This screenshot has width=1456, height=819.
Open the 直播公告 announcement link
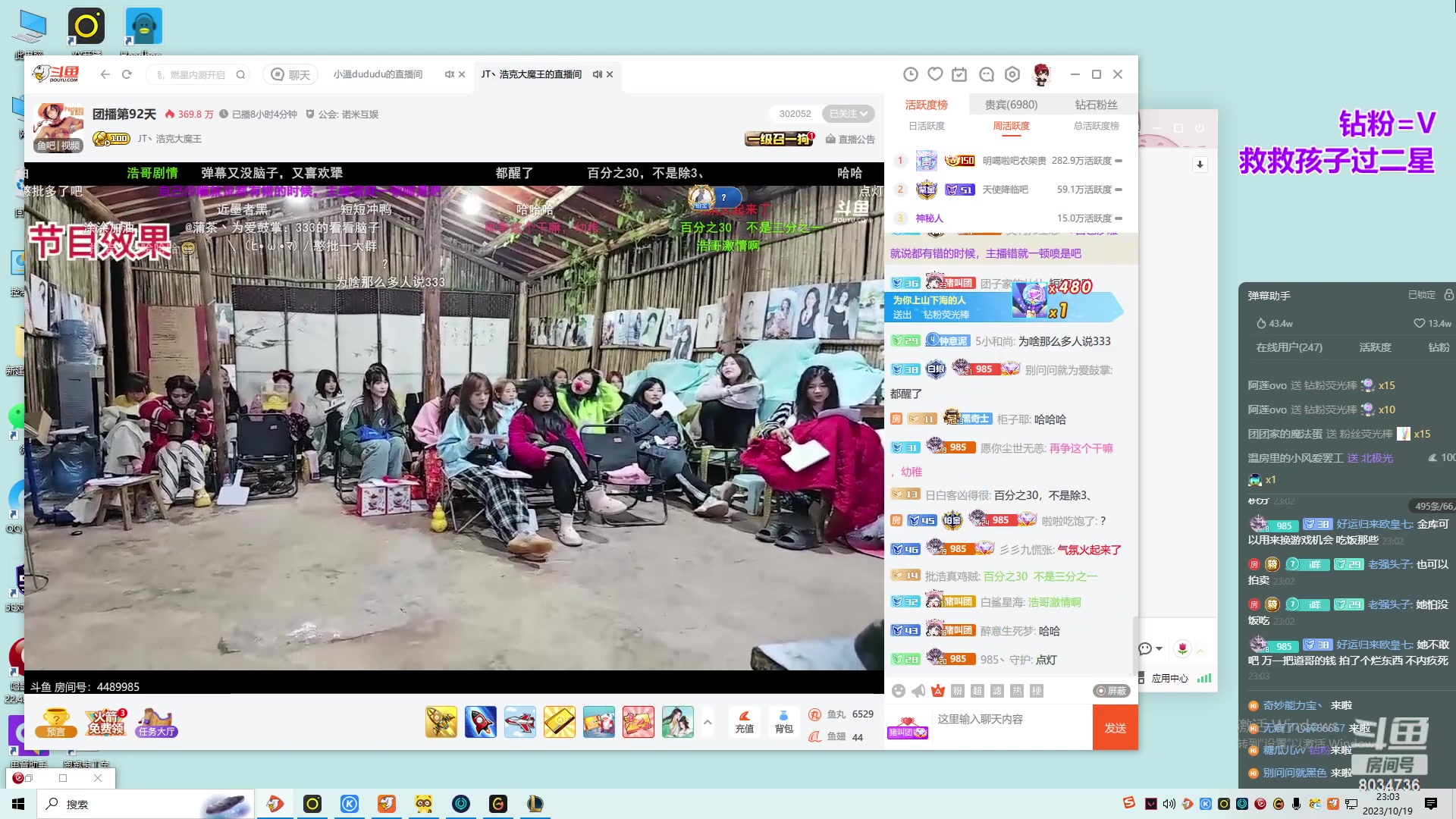coord(850,140)
